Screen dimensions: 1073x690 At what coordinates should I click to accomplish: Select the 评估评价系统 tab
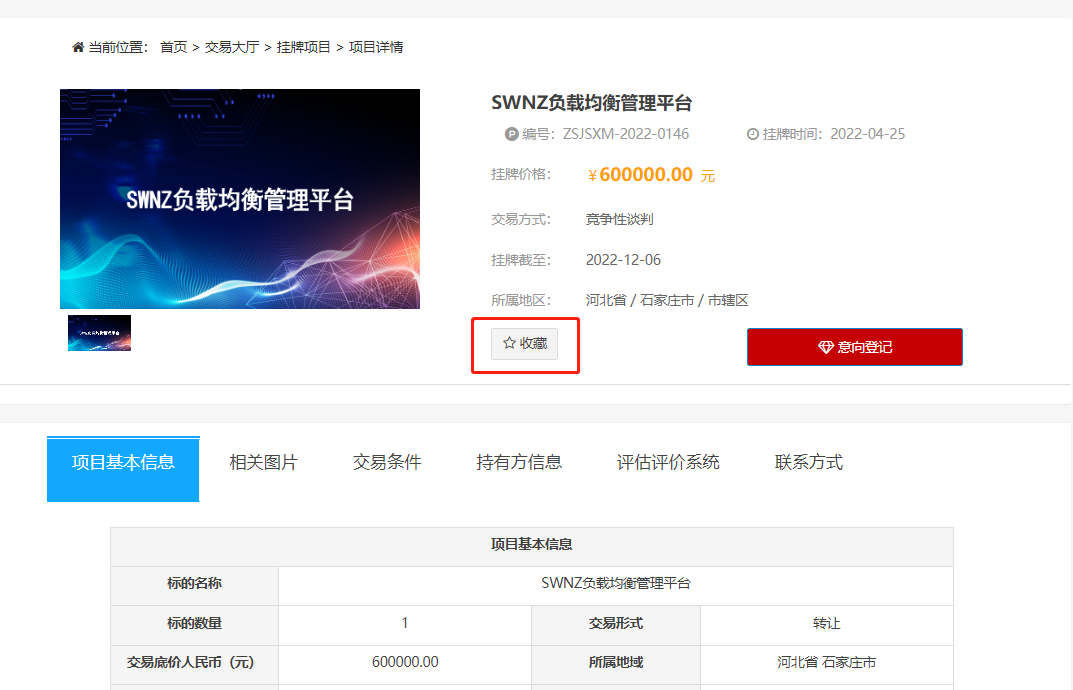pos(668,463)
